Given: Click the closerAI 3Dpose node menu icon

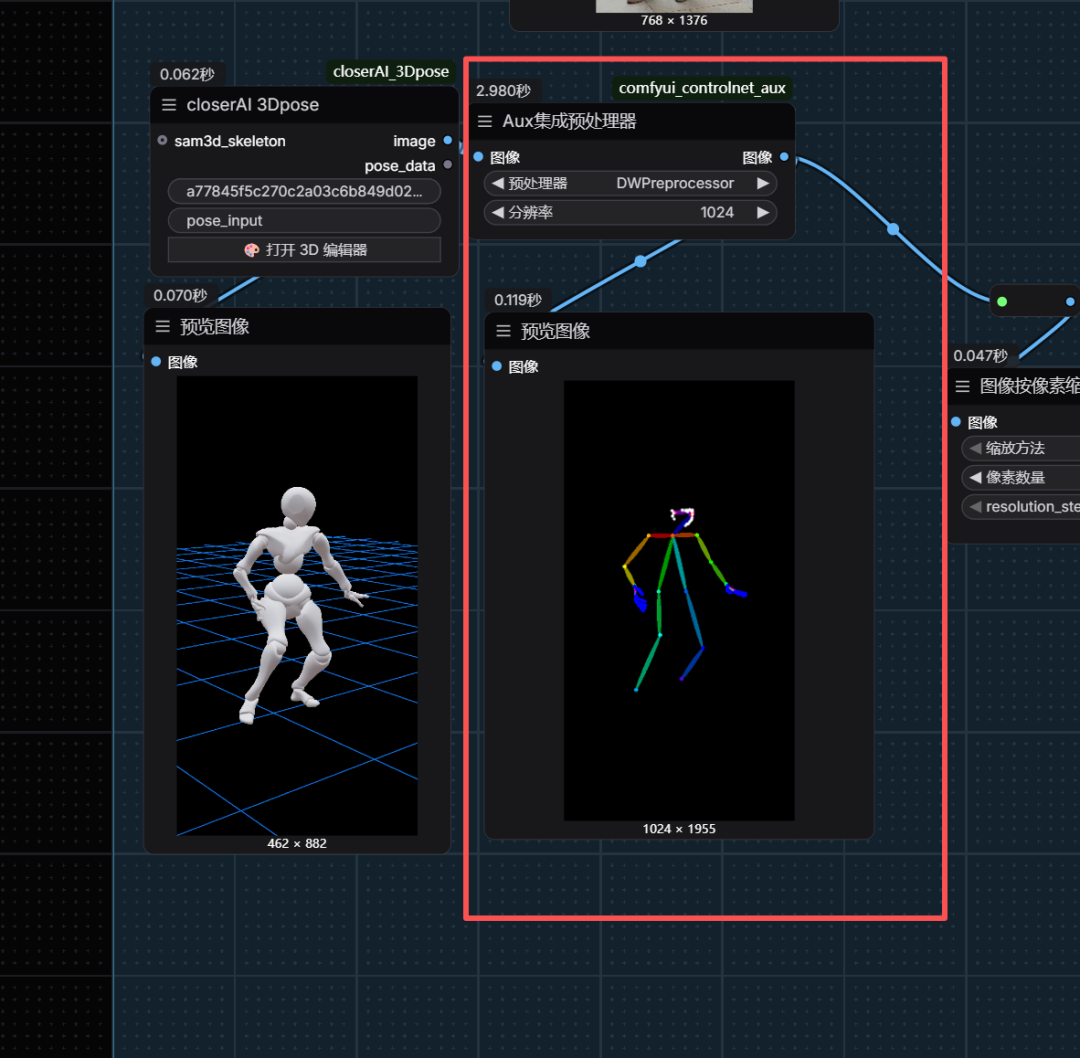Looking at the screenshot, I should coord(169,105).
